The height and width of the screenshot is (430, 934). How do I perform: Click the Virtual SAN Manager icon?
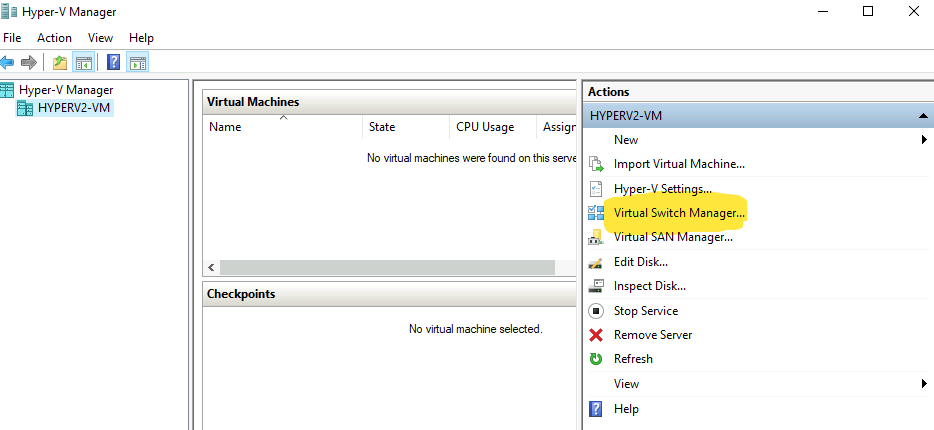point(596,237)
